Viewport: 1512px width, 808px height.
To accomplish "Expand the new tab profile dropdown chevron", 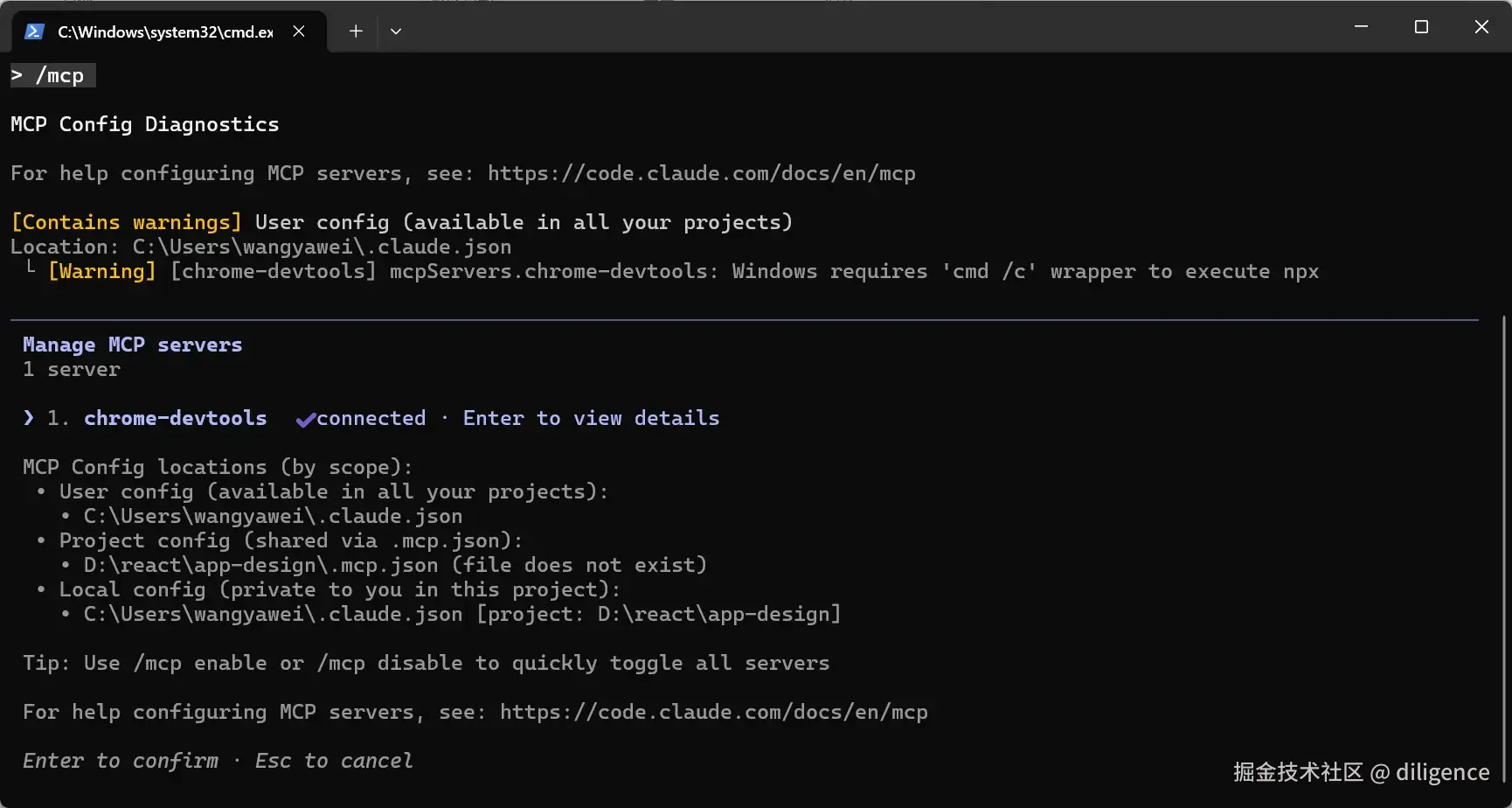I will pos(396,31).
